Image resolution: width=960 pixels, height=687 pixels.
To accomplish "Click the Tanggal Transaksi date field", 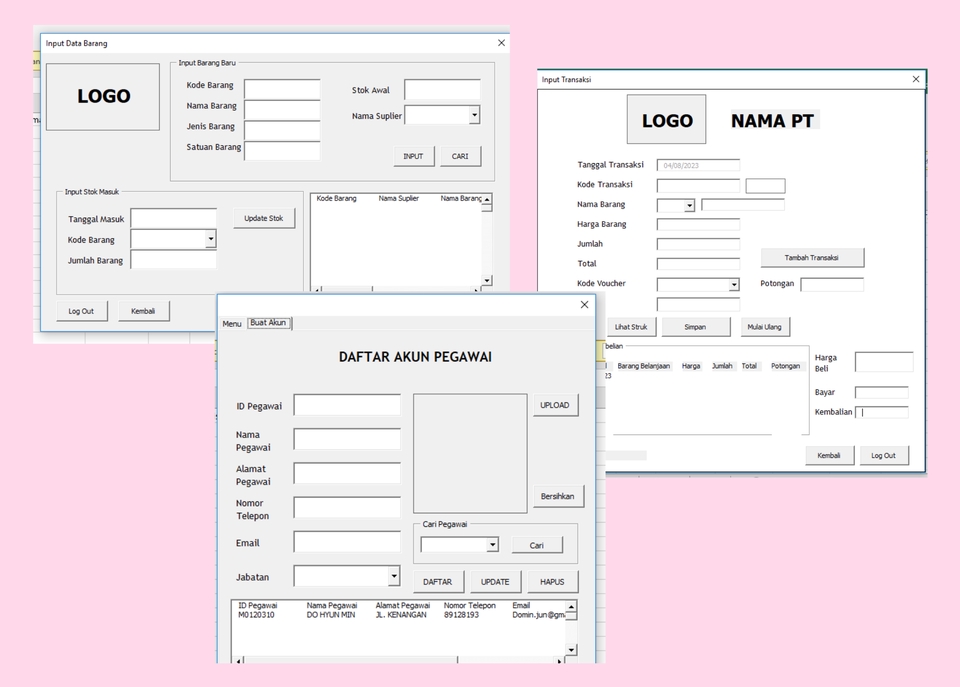I will click(698, 165).
